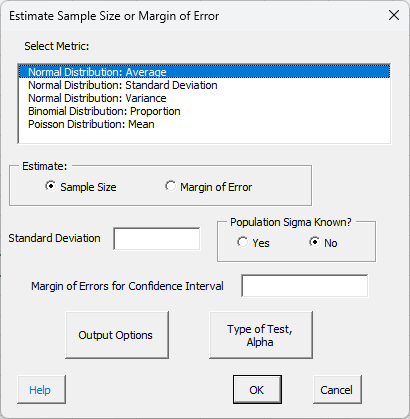This screenshot has height=419, width=410.
Task: Click the dialog title bar text
Action: 114,16
